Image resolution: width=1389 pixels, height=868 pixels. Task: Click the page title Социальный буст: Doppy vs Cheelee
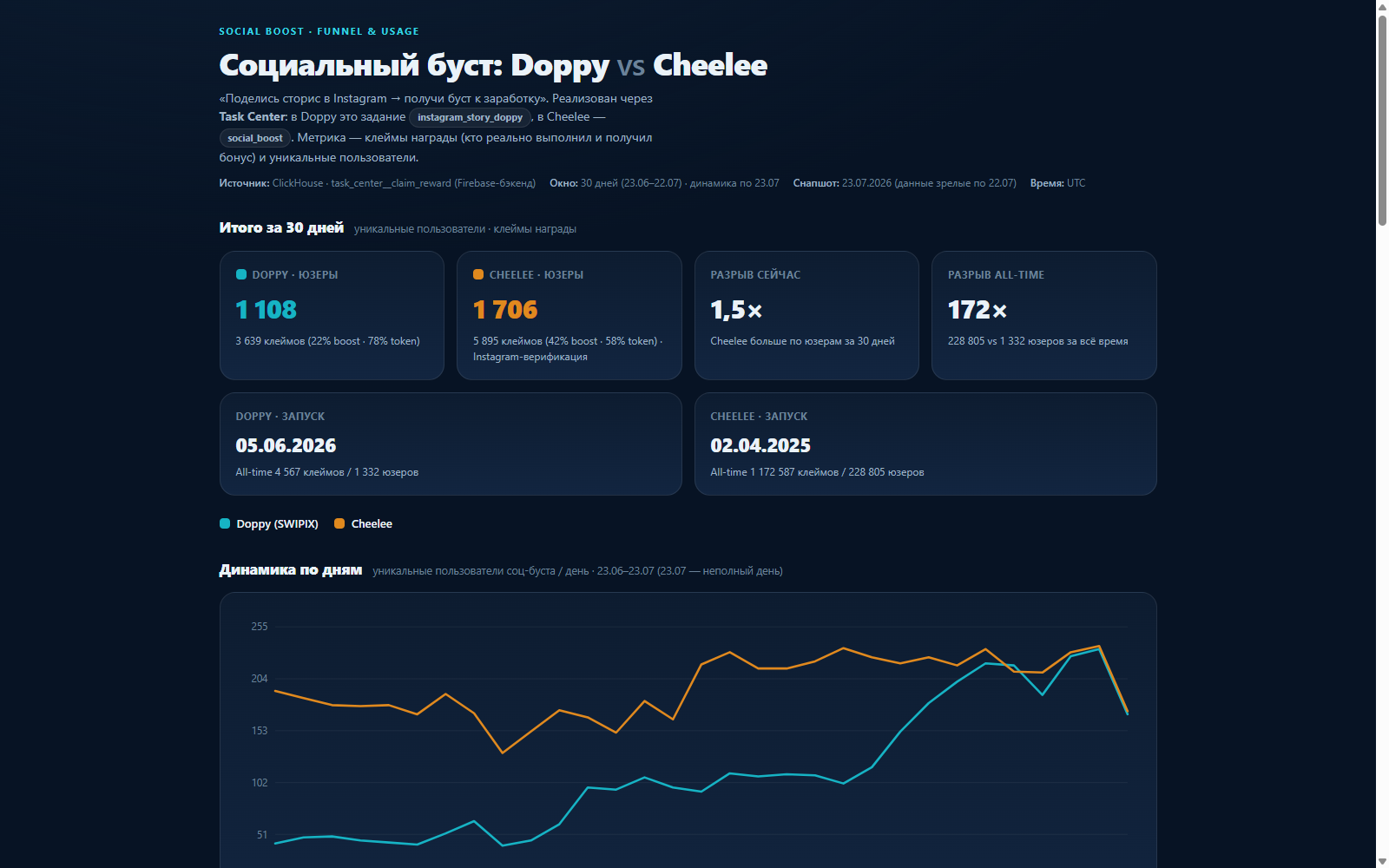click(493, 65)
